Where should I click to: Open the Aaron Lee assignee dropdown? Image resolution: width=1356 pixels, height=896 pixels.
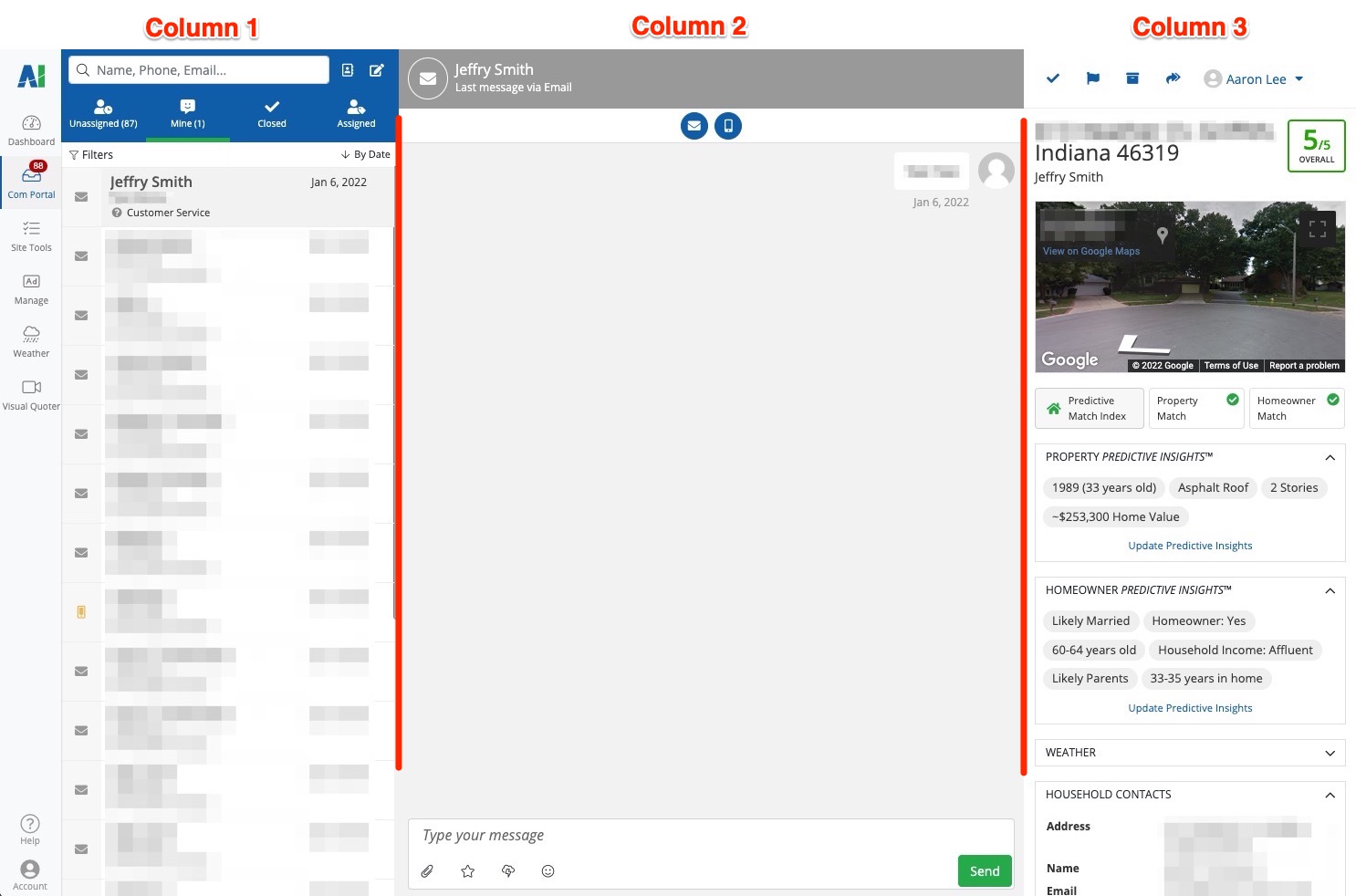(1254, 79)
